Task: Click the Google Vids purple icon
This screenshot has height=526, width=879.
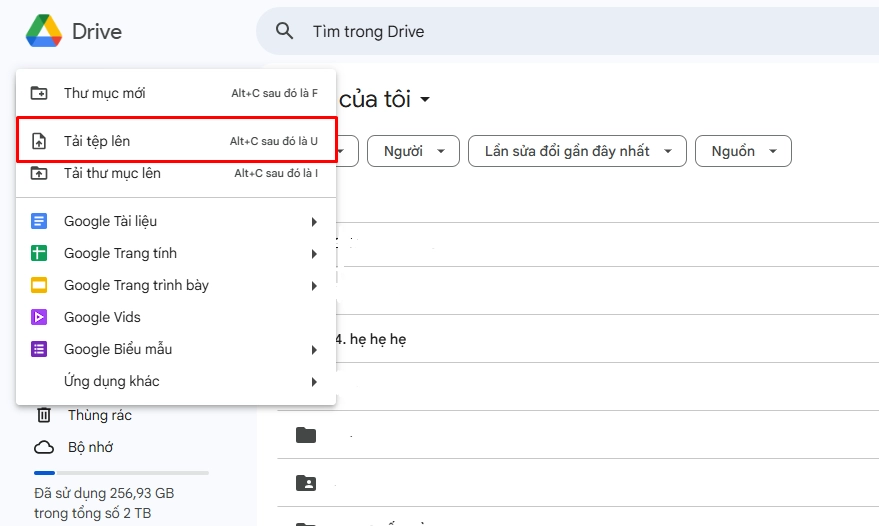Action: (39, 317)
